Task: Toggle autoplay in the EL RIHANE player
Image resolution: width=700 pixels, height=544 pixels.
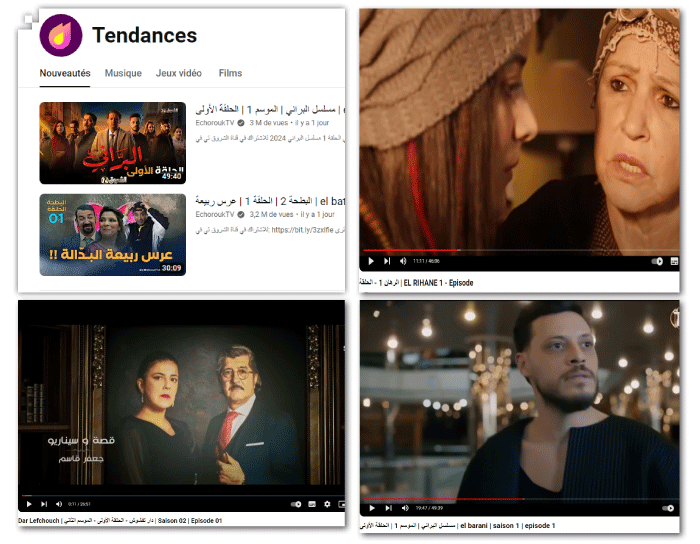Action: 657,262
